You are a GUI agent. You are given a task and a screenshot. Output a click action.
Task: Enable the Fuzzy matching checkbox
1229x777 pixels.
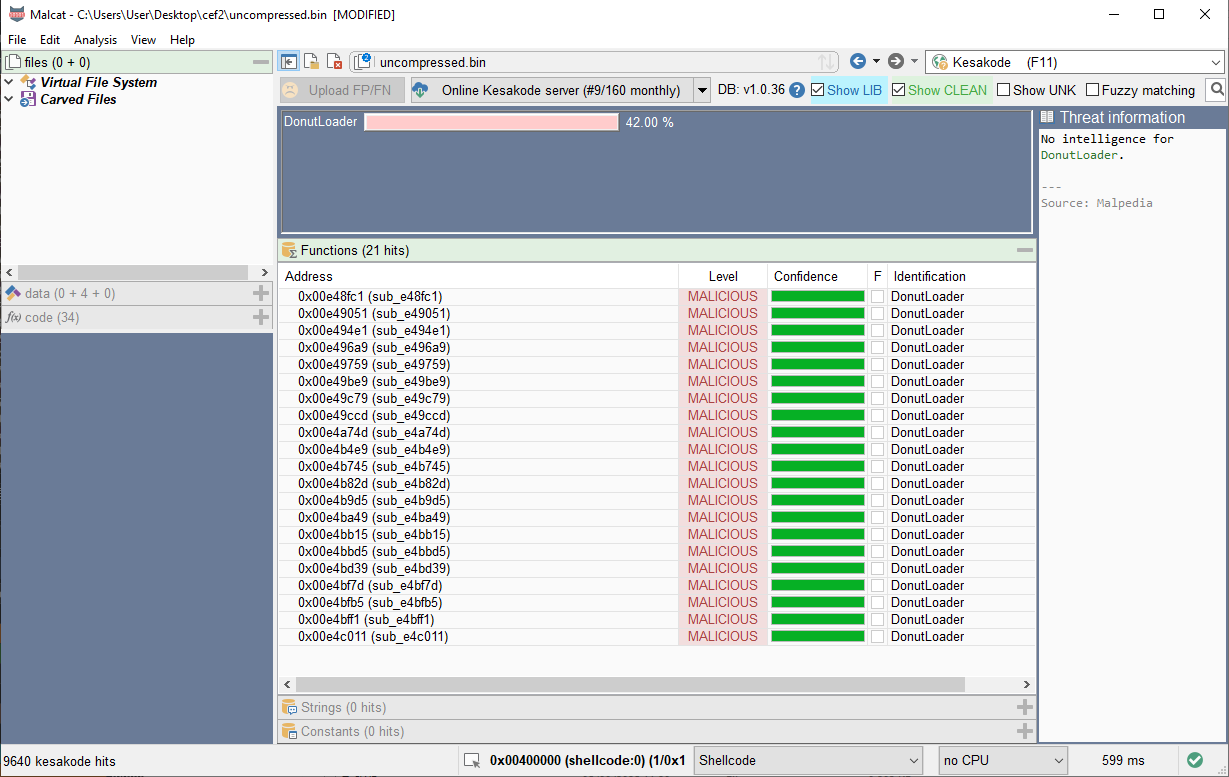pyautogui.click(x=1093, y=90)
